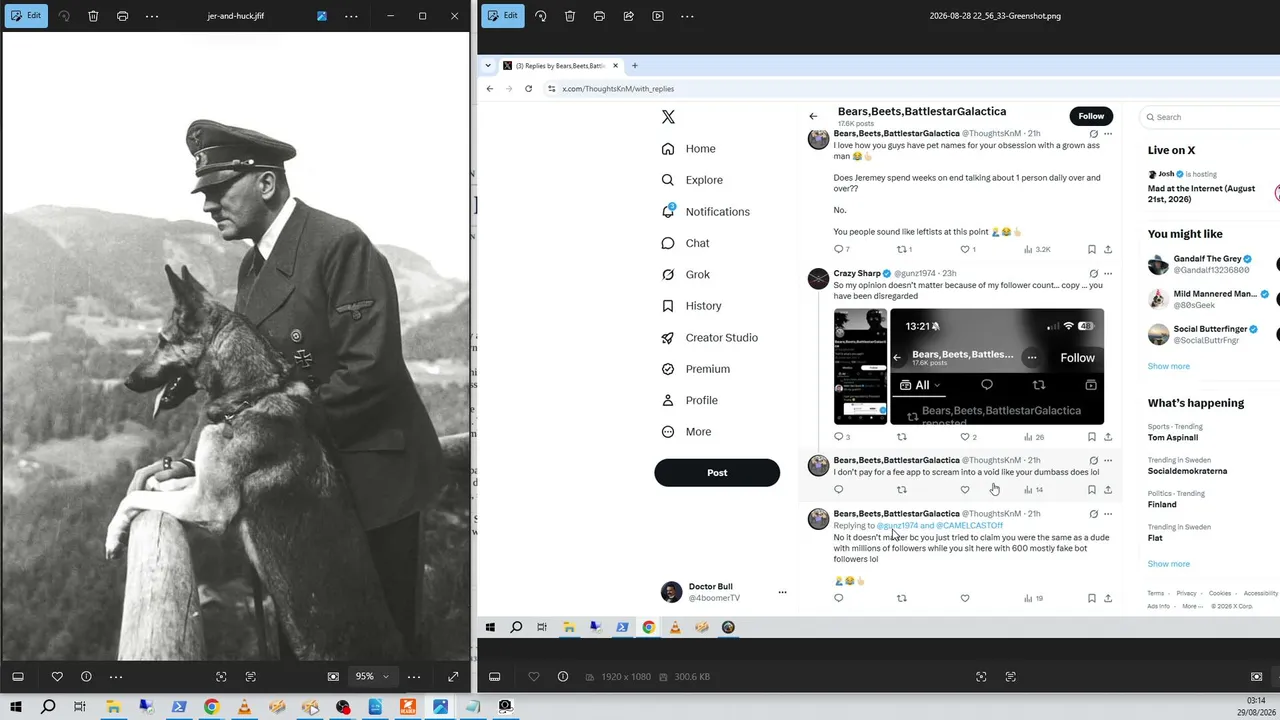The image size is (1280, 720).
Task: Open the Windows Start menu
Action: (17, 707)
